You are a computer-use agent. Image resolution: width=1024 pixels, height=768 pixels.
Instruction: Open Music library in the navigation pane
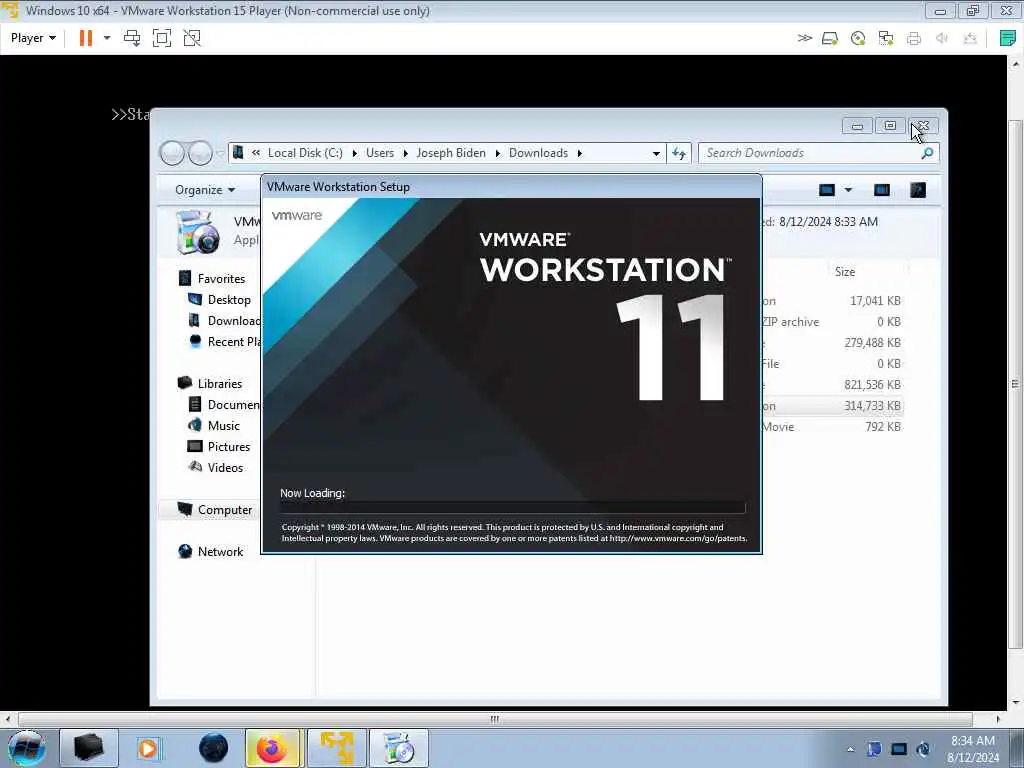tap(223, 426)
